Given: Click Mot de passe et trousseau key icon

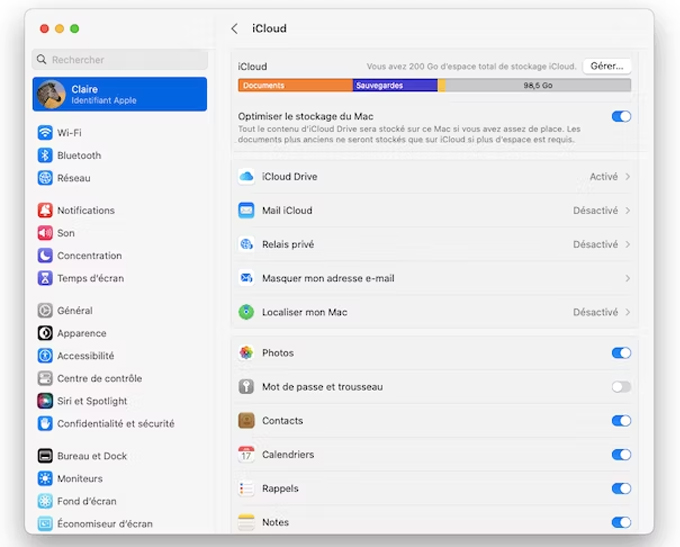Looking at the screenshot, I should [x=246, y=387].
